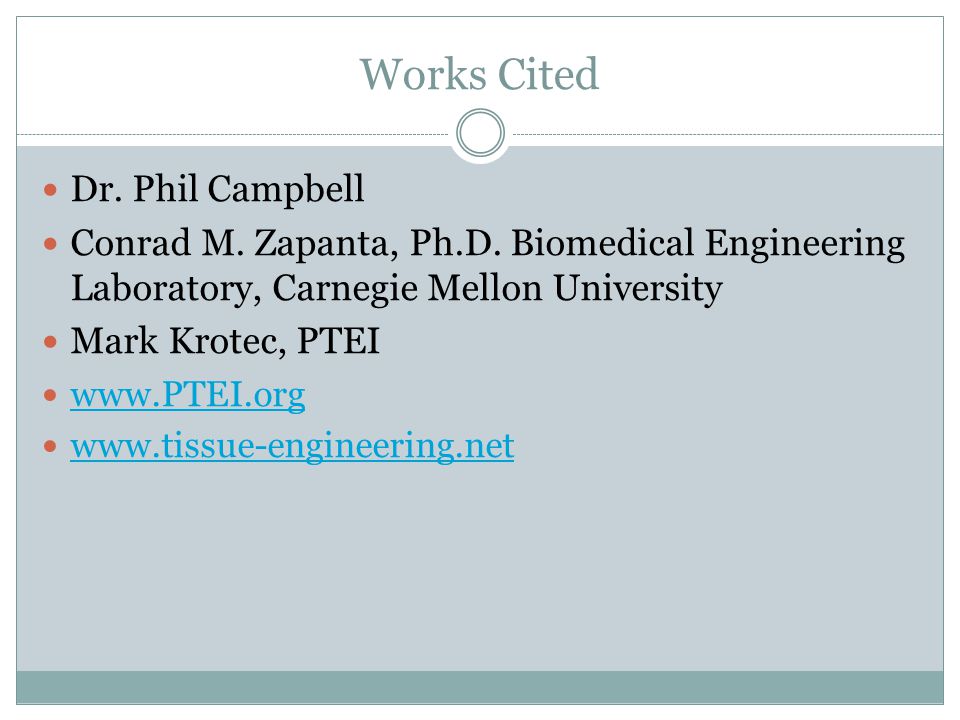Click the bullet before the www.PTEI.org link
The height and width of the screenshot is (720, 960).
click(51, 396)
